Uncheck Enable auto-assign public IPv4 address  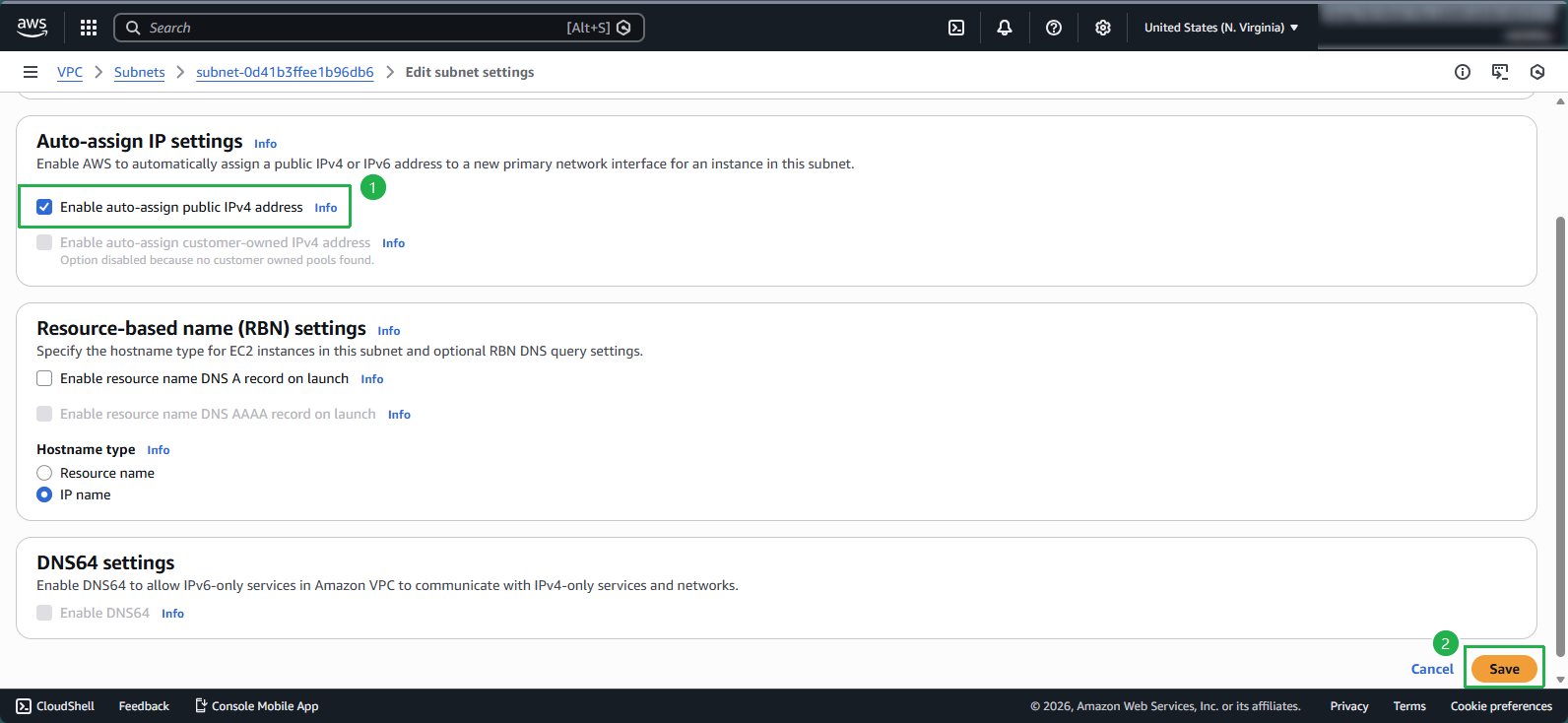click(x=44, y=207)
